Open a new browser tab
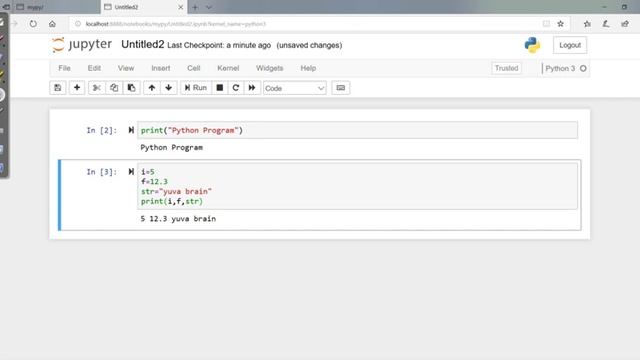The image size is (640, 360). click(195, 7)
